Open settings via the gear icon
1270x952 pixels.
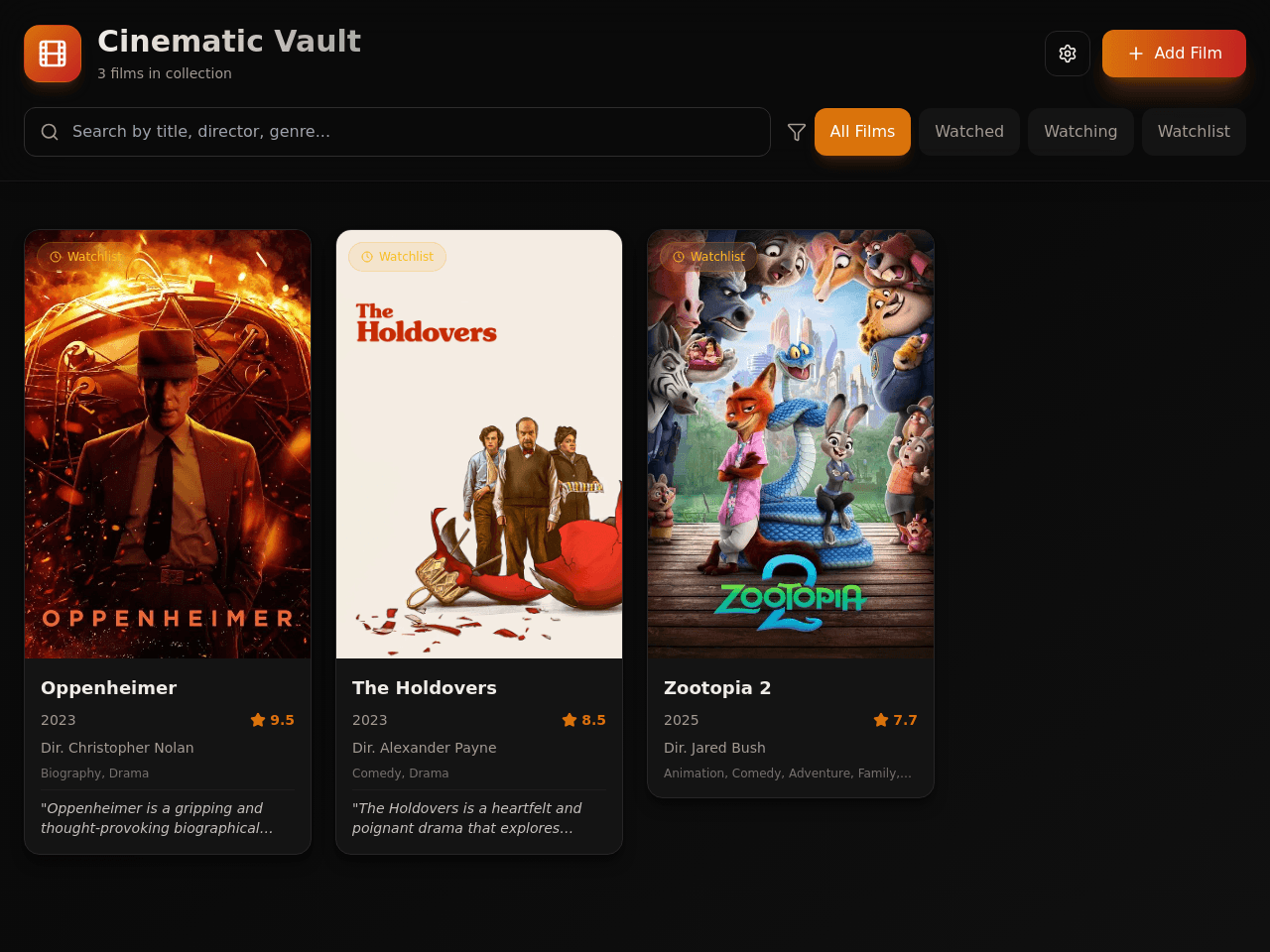pyautogui.click(x=1068, y=54)
